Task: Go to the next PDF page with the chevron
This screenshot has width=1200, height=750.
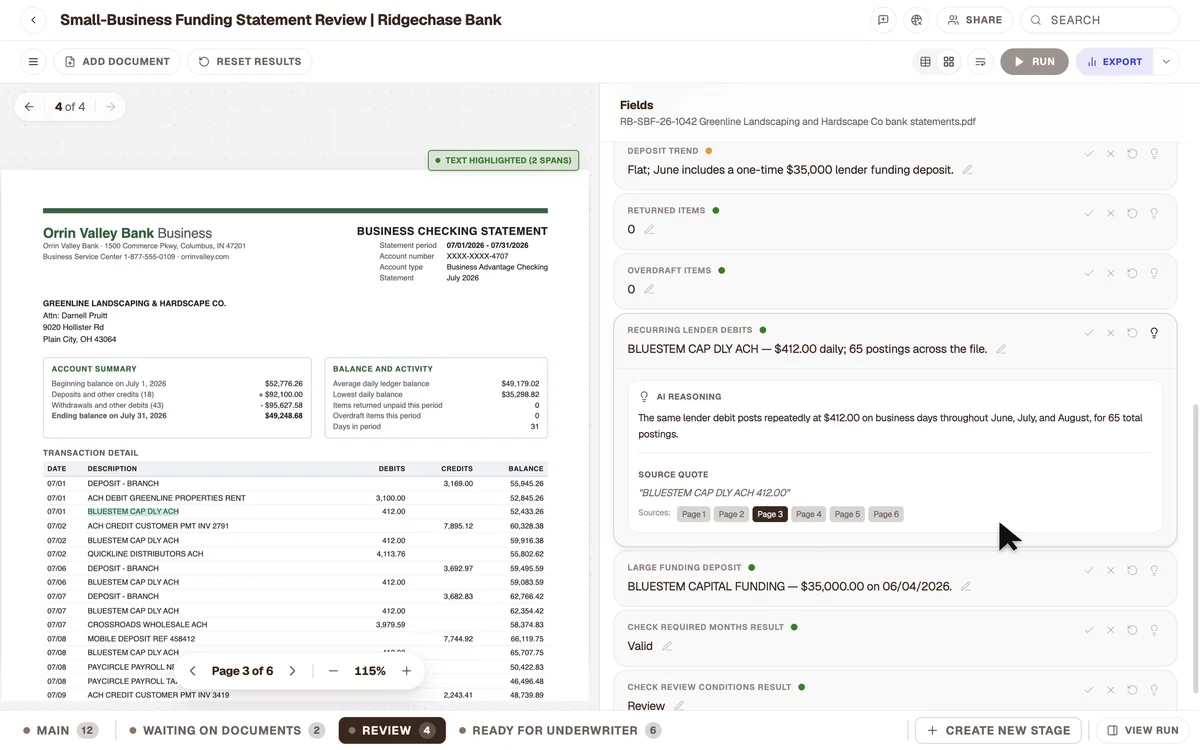Action: [x=292, y=671]
